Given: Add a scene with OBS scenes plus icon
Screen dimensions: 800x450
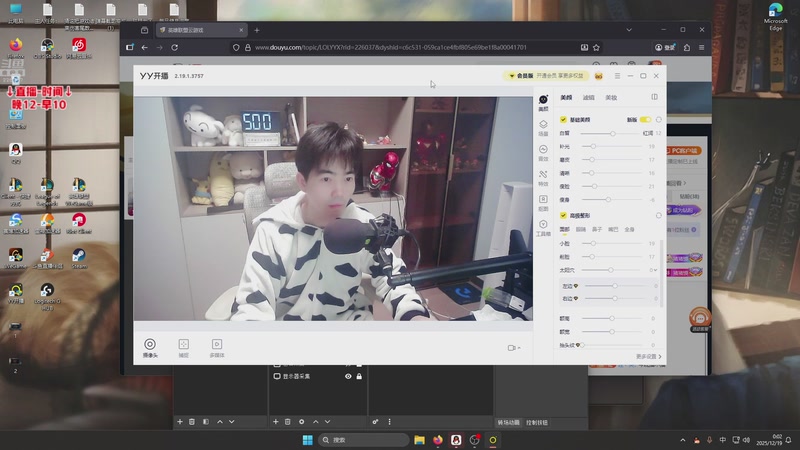Looking at the screenshot, I should [x=180, y=421].
